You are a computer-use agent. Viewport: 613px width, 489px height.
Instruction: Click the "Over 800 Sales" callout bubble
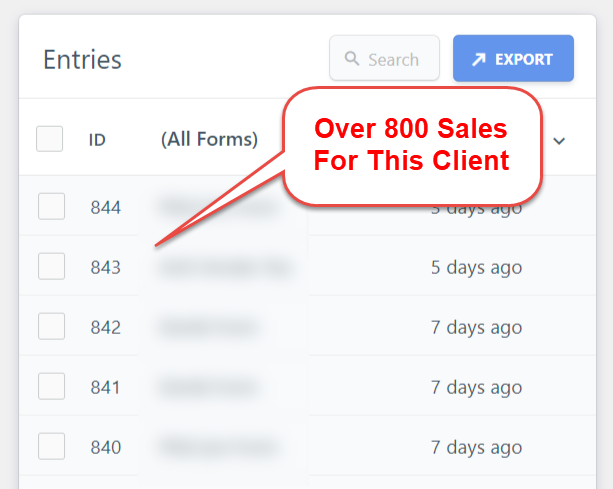click(x=411, y=145)
